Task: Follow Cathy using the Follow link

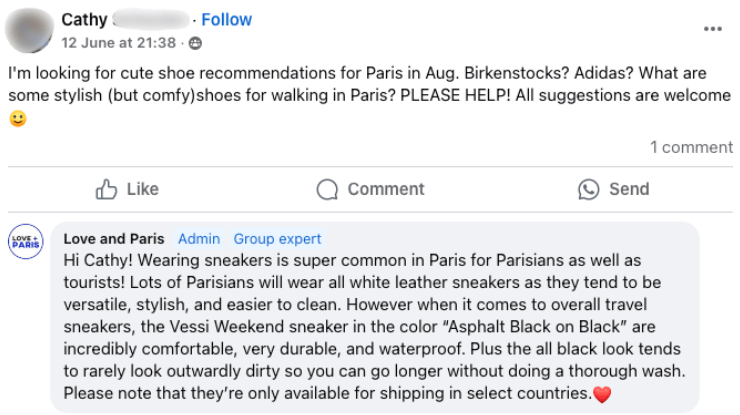Action: tap(226, 19)
